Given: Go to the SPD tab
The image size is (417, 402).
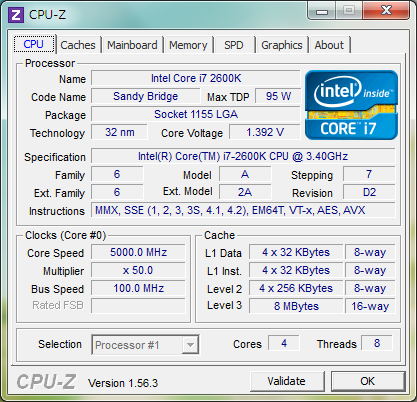Looking at the screenshot, I should click(233, 45).
